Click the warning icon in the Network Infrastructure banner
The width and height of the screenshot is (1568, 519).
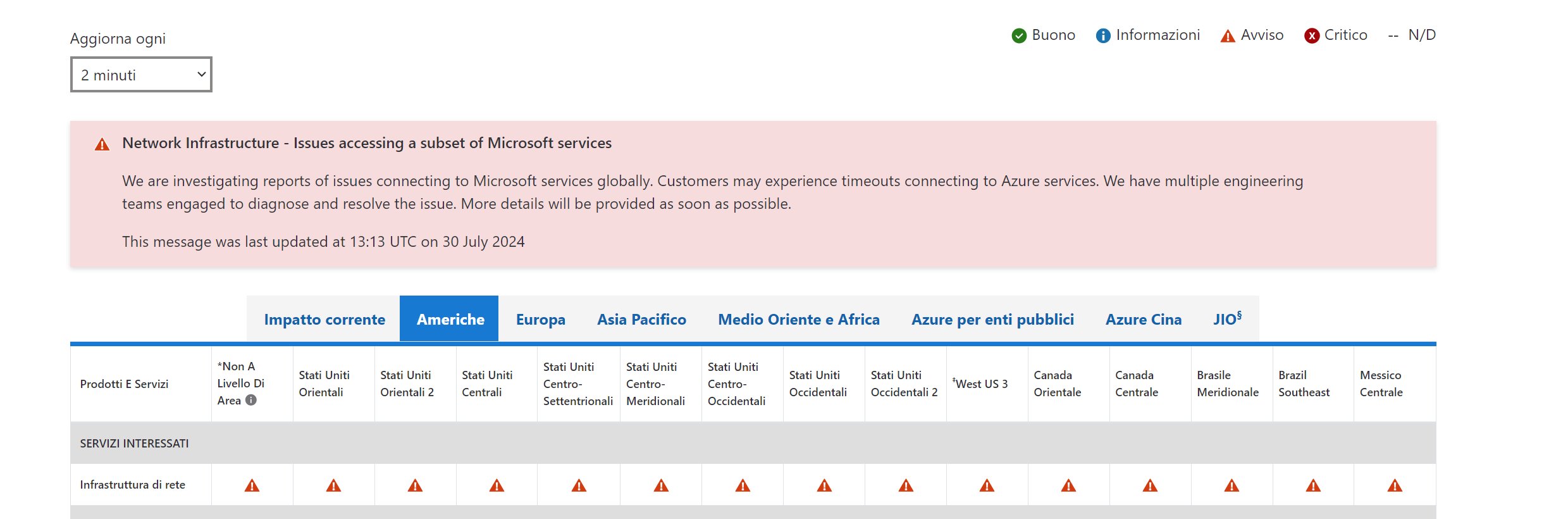[x=102, y=145]
